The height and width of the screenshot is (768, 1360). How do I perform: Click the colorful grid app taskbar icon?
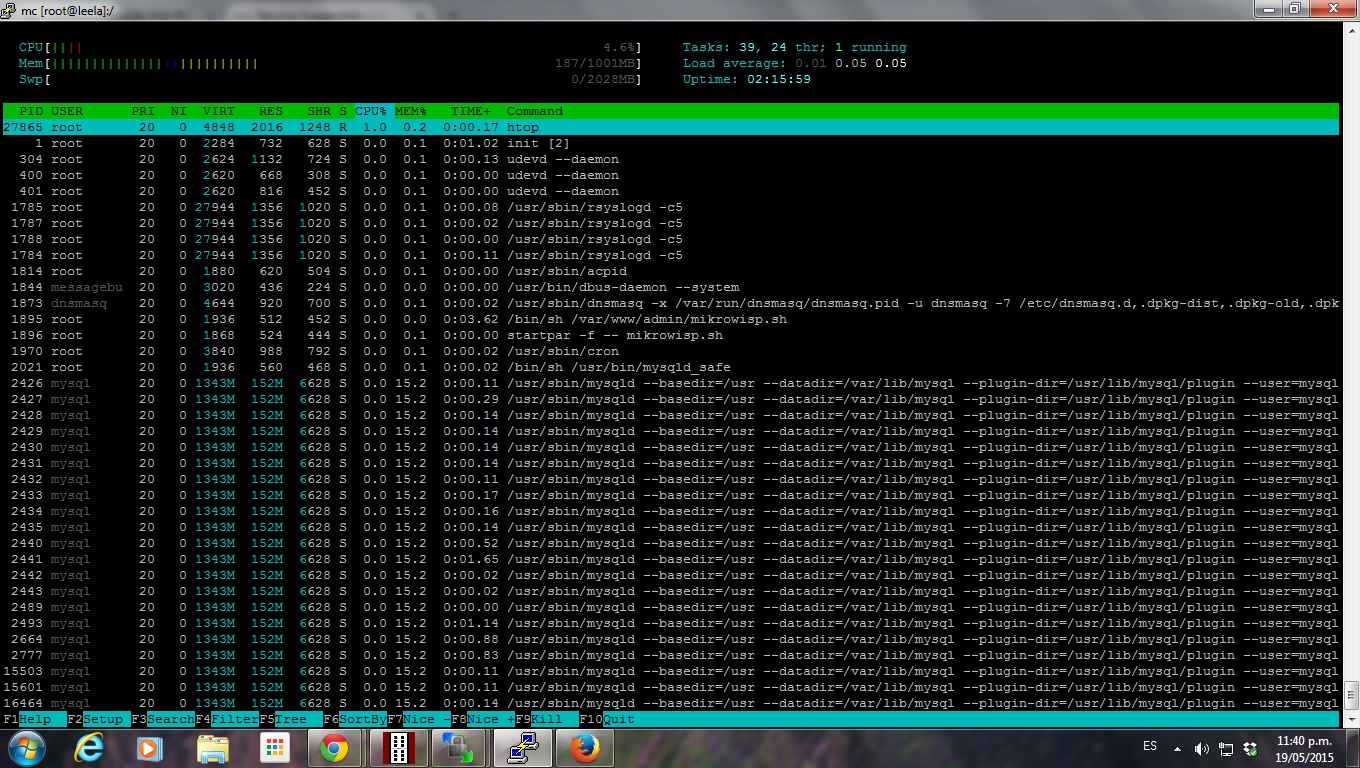(274, 748)
